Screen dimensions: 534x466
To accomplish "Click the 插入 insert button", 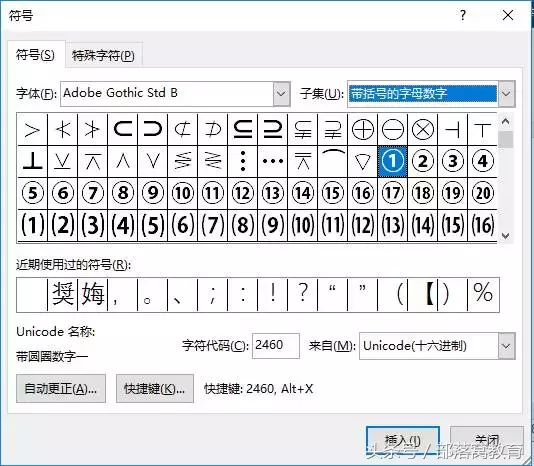I will tap(403, 440).
